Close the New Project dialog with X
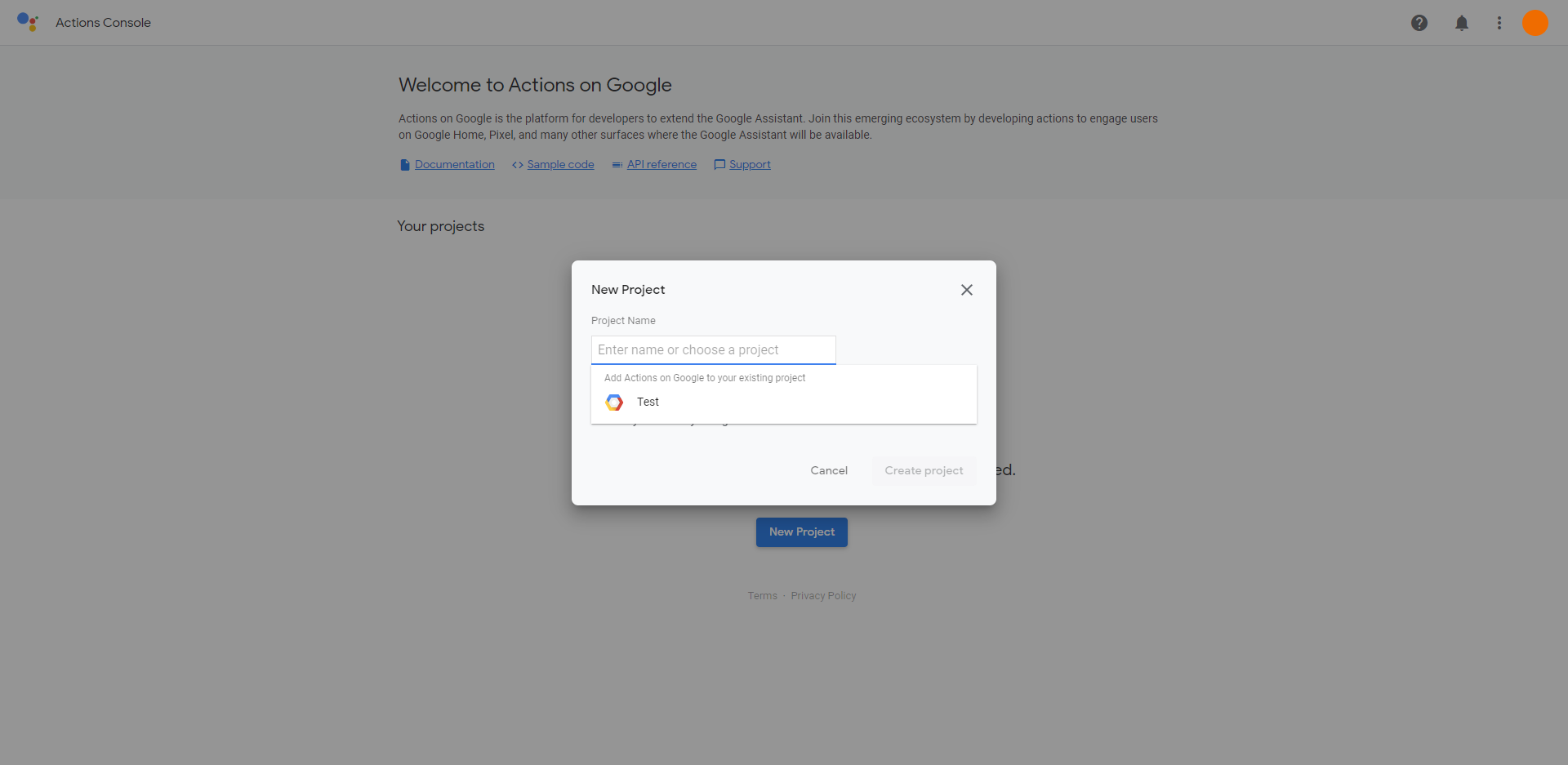 tap(967, 290)
